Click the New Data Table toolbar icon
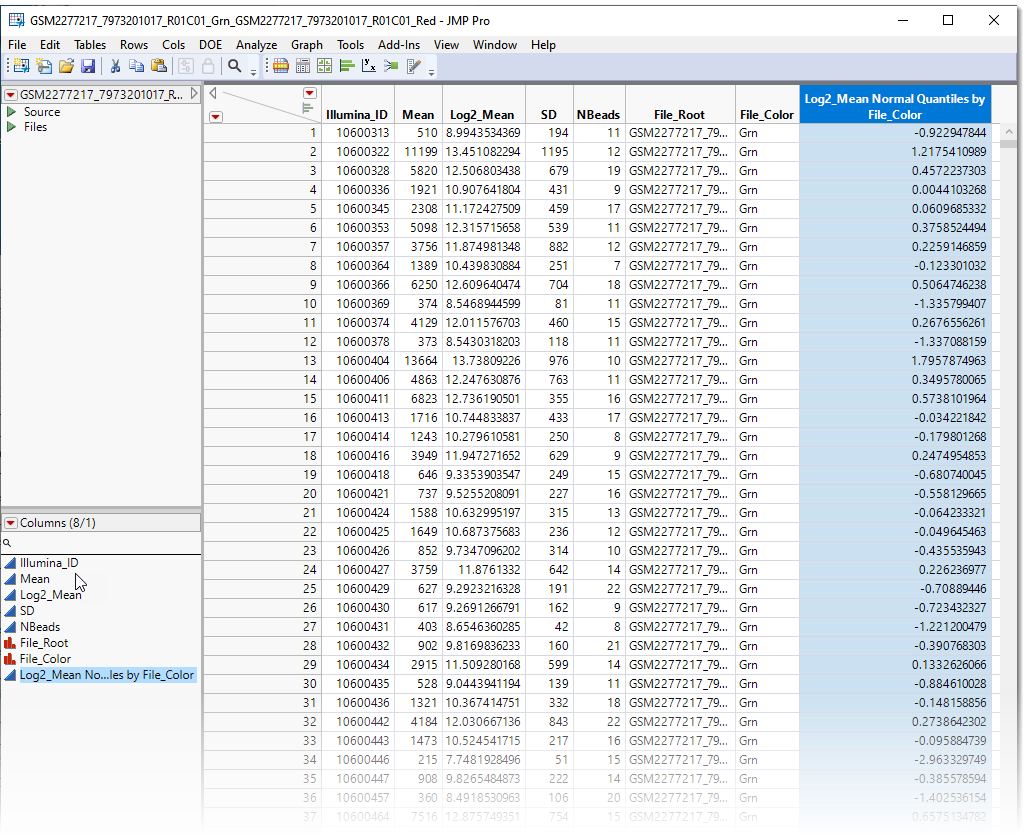The height and width of the screenshot is (839, 1028). tap(21, 66)
